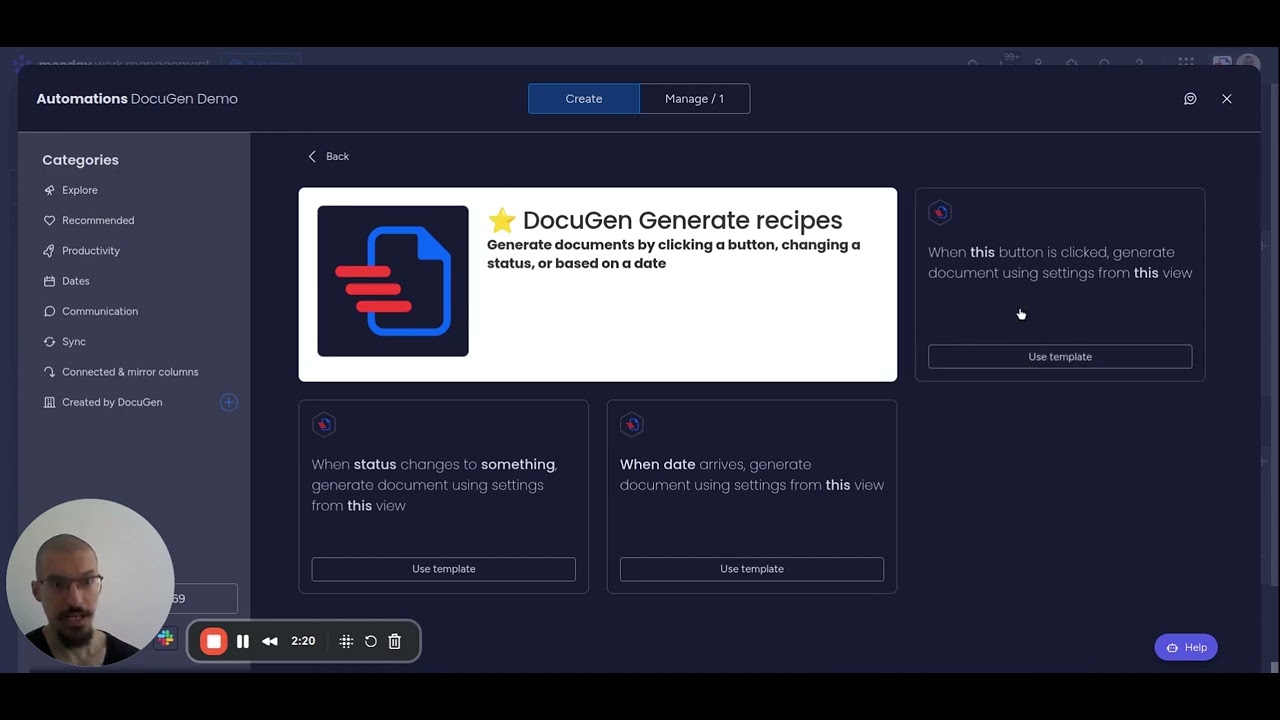
Task: Switch to the Create tab
Action: tap(584, 99)
